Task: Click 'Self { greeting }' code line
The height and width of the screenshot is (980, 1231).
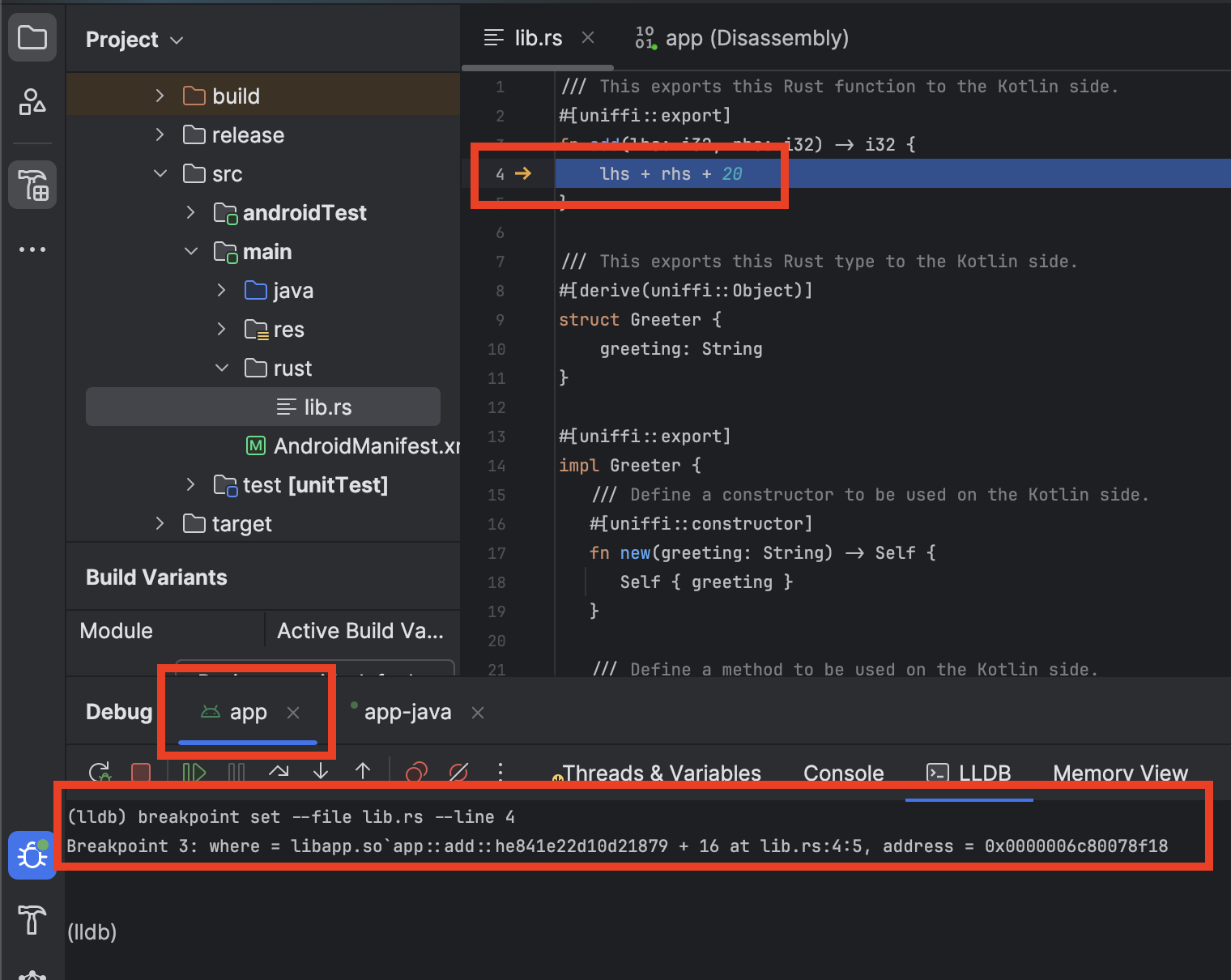Action: click(706, 582)
